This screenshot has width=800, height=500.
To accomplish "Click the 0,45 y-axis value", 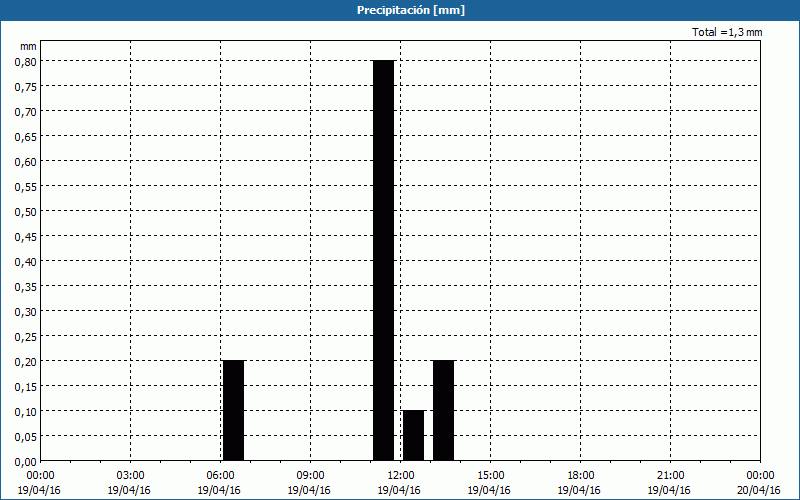I will pyautogui.click(x=26, y=236).
